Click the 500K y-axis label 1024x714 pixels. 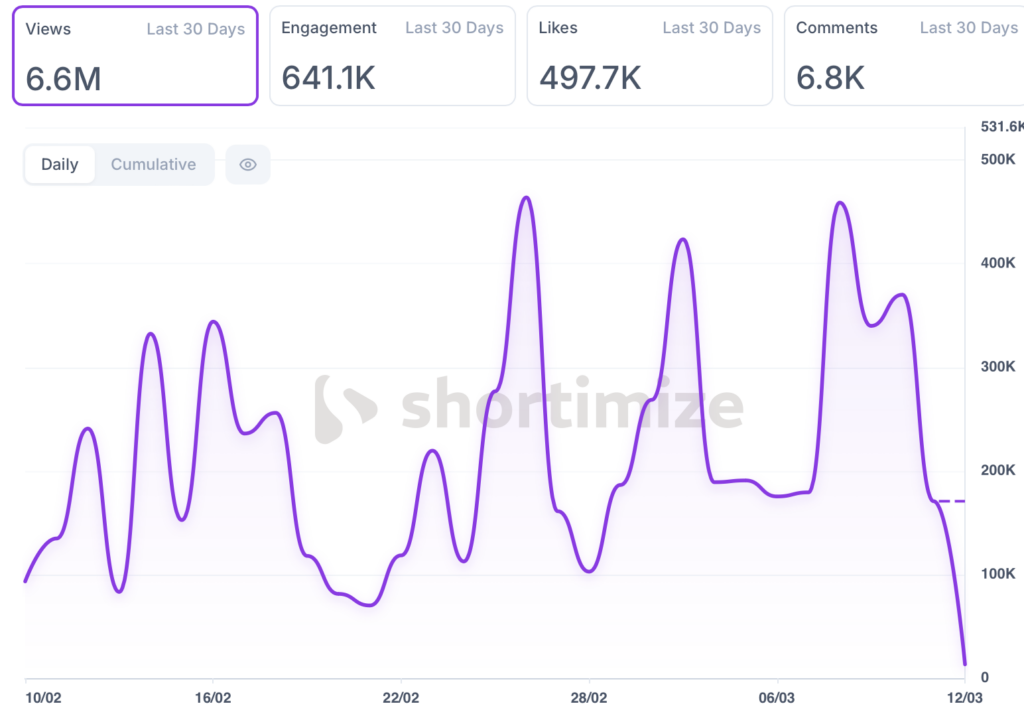pyautogui.click(x=998, y=159)
